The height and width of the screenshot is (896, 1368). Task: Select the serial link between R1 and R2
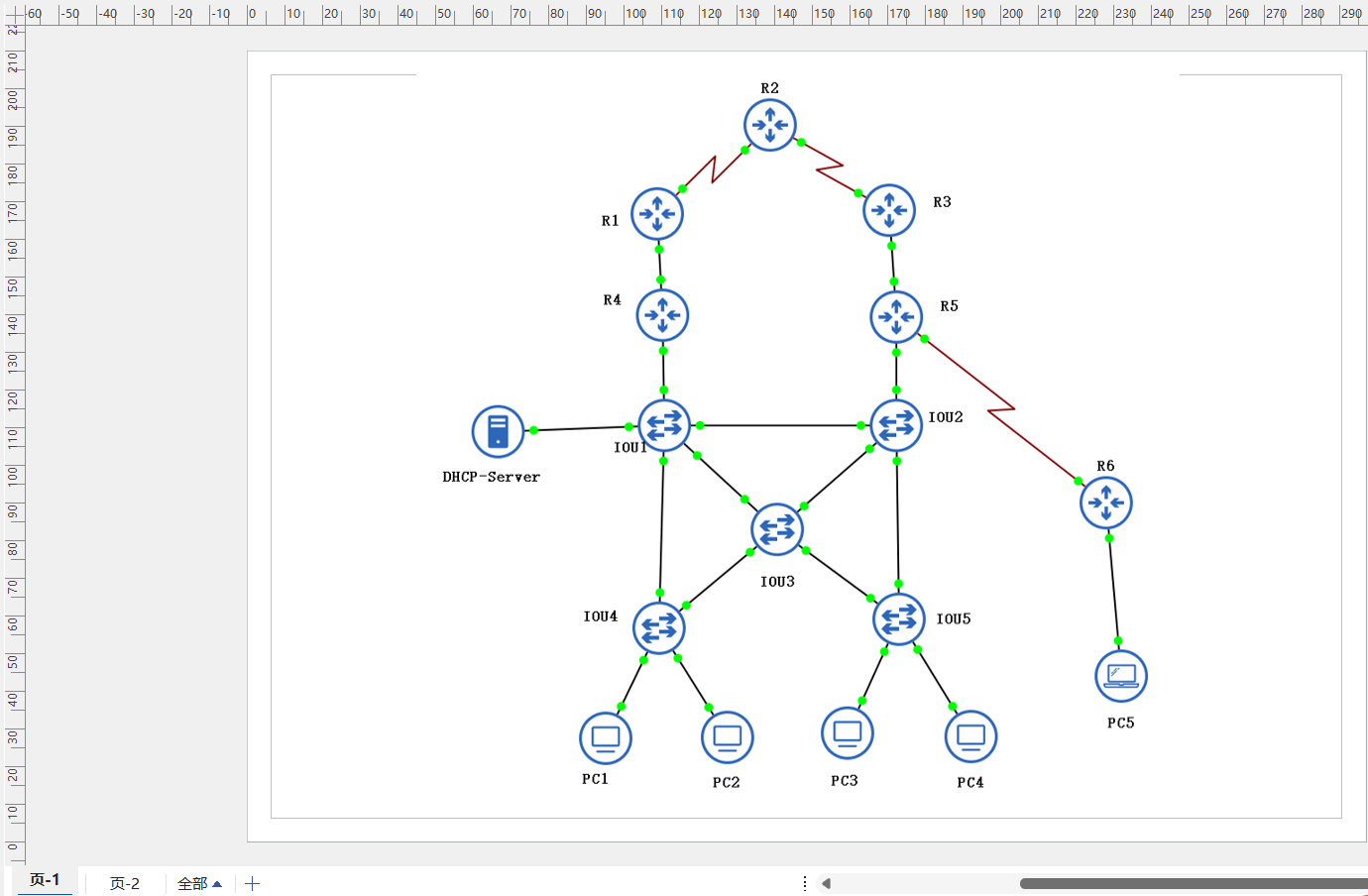pyautogui.click(x=714, y=169)
